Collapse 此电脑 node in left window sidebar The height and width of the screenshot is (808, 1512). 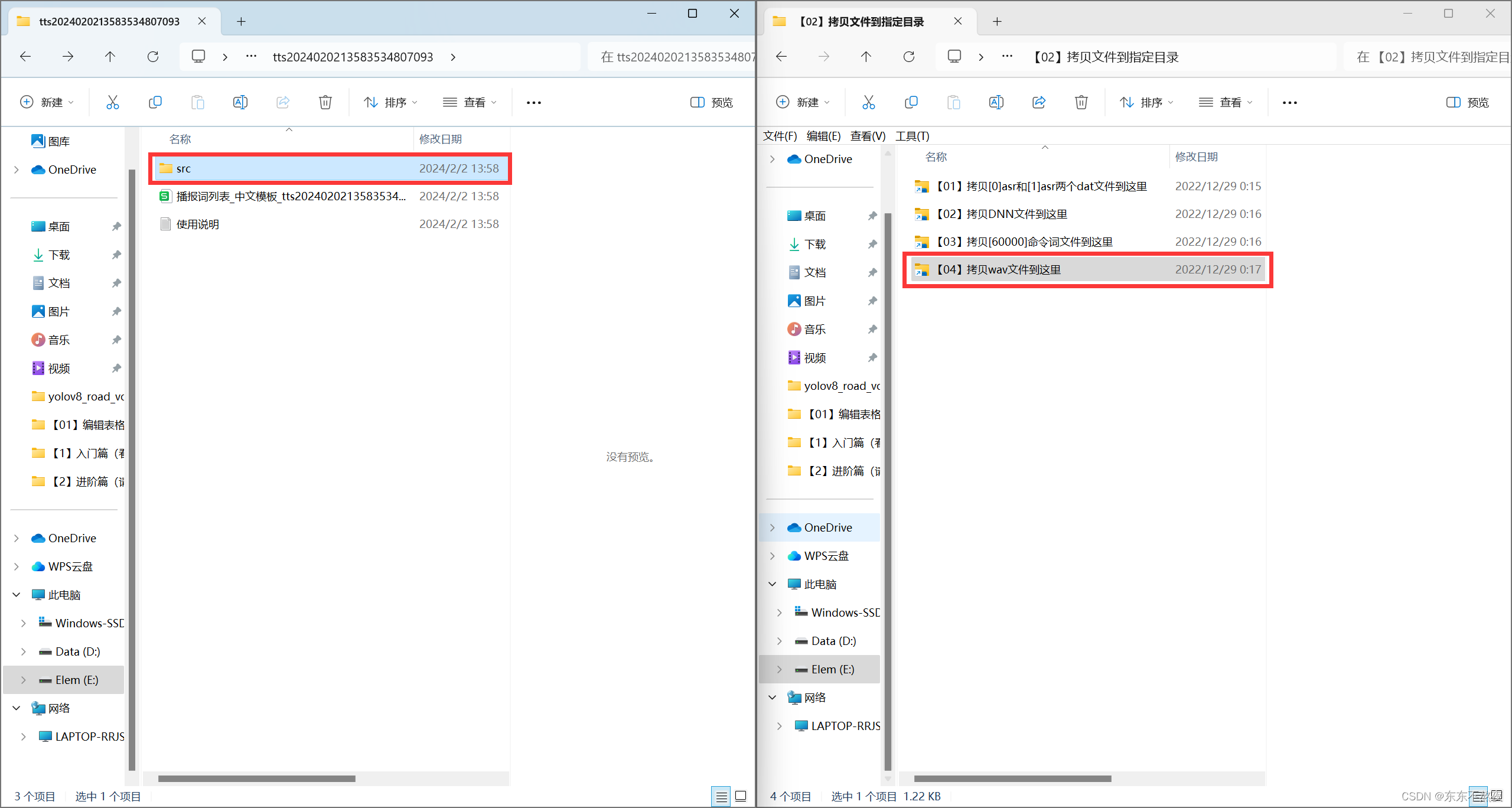point(17,595)
